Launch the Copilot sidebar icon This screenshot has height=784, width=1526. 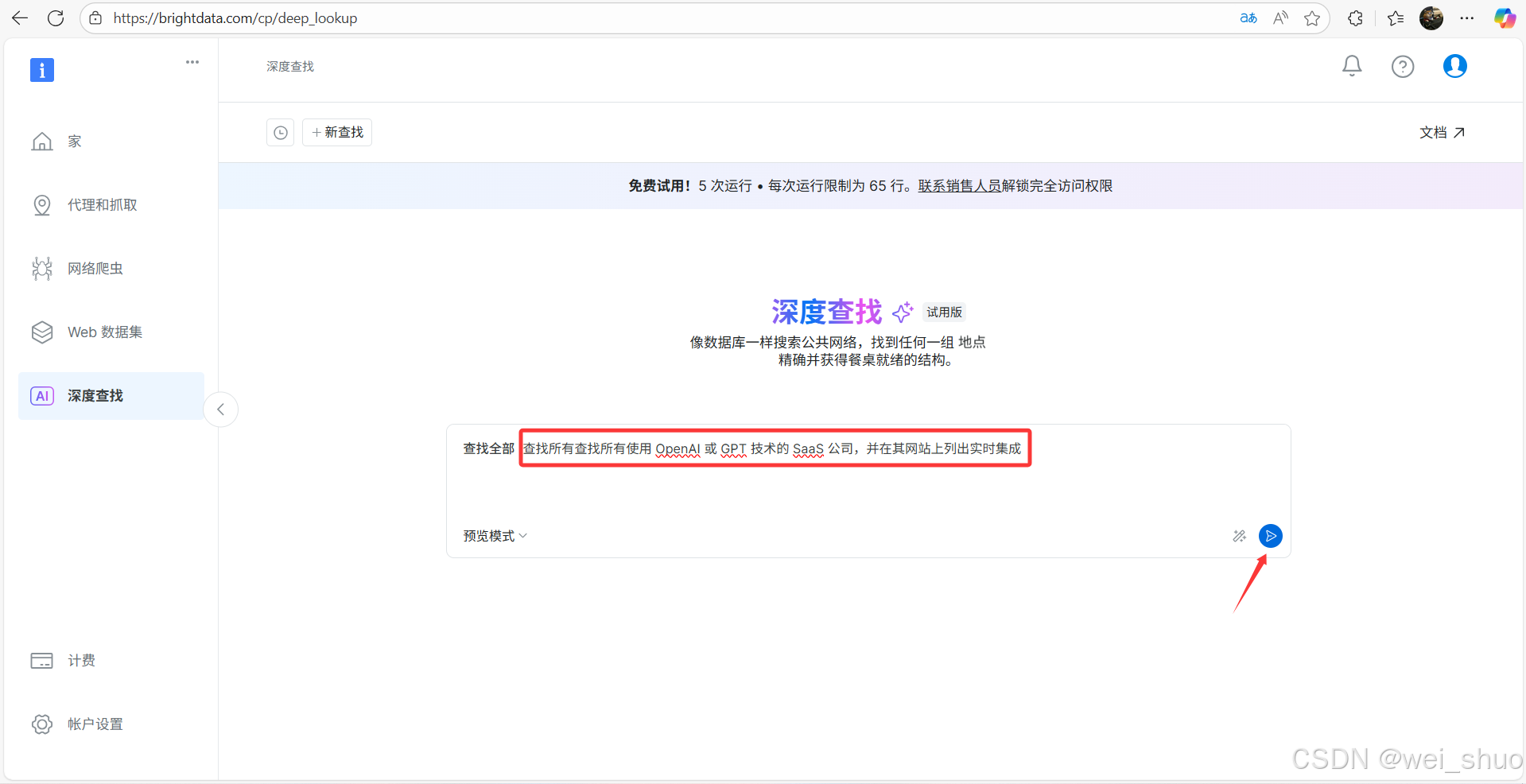(1505, 17)
